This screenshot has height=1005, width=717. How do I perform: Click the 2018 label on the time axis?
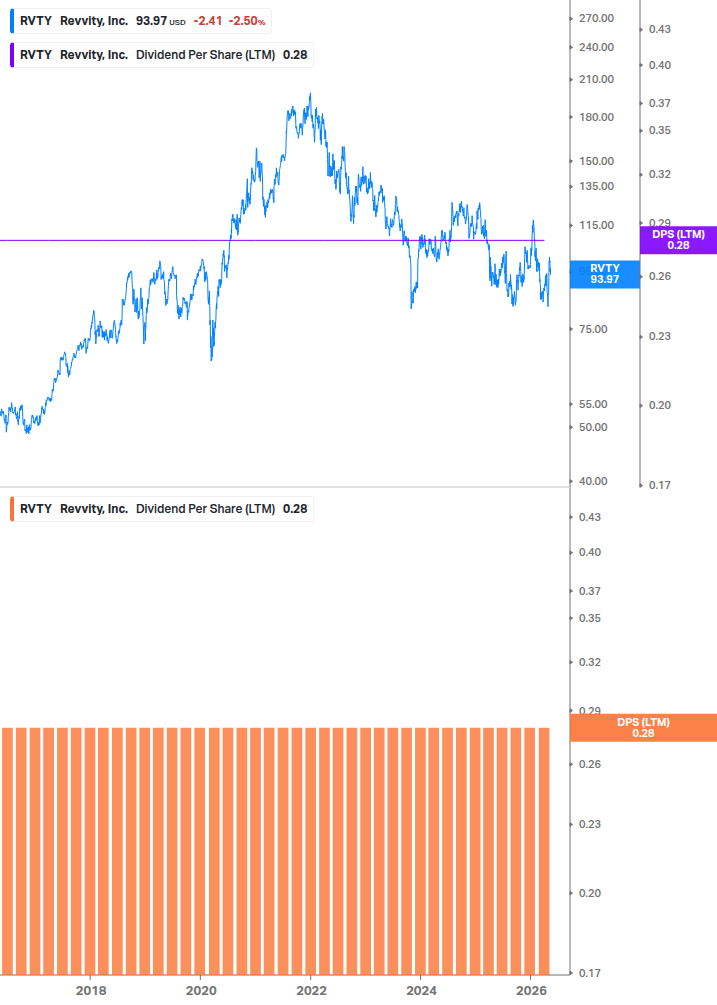[x=91, y=990]
